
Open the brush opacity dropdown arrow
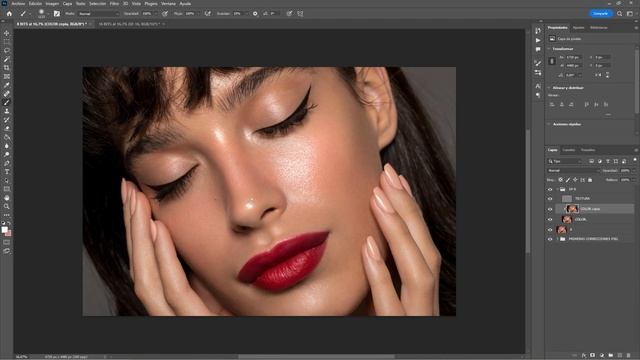pos(156,13)
